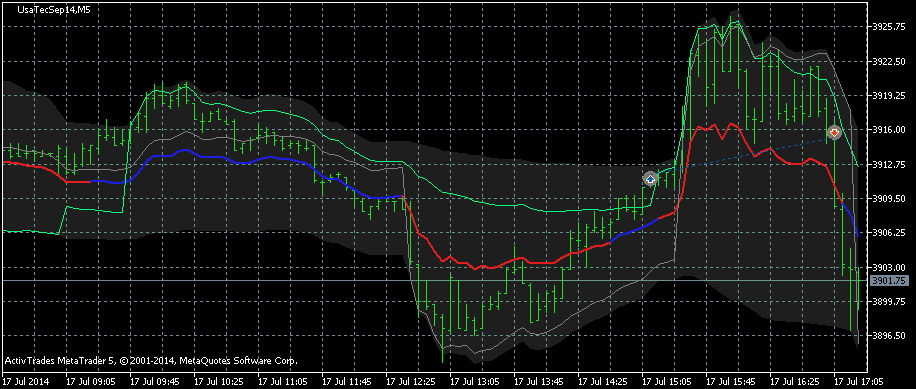The image size is (916, 389).
Task: Click the time label 17 Jul 2014
Action: pos(25,381)
